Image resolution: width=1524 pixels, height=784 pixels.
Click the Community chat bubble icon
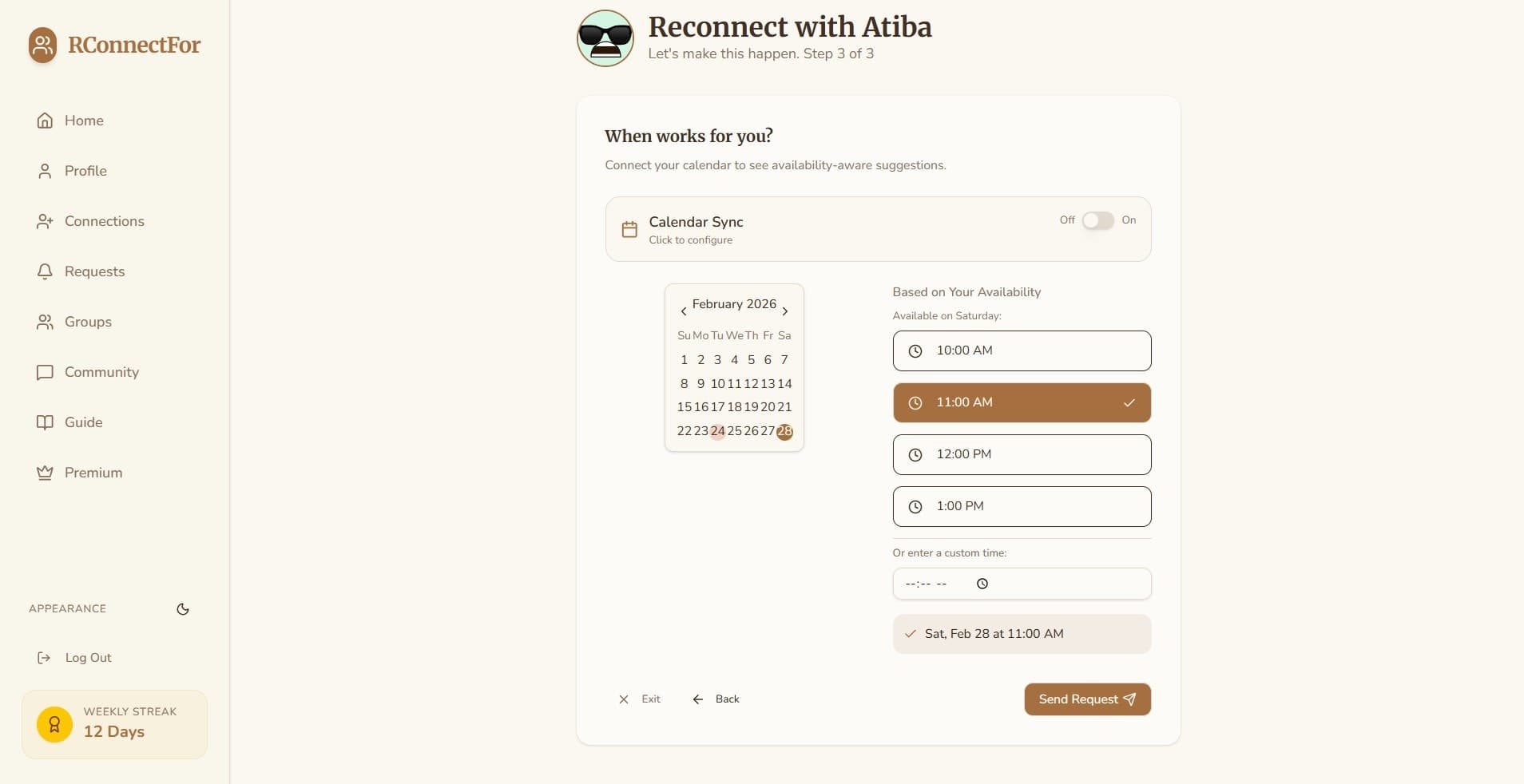[x=46, y=372]
